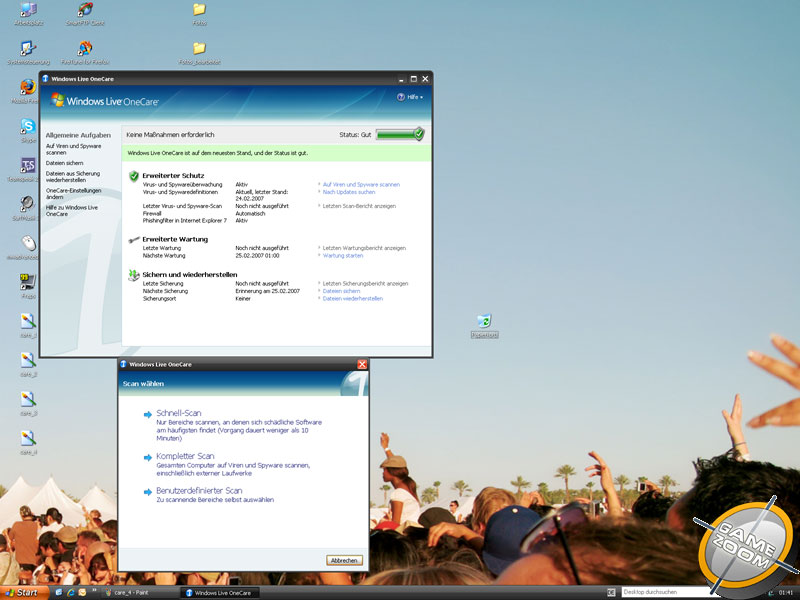Click the 'Auf Viren und Spyware scannen' link at right
Image resolution: width=800 pixels, height=600 pixels.
pyautogui.click(x=361, y=185)
